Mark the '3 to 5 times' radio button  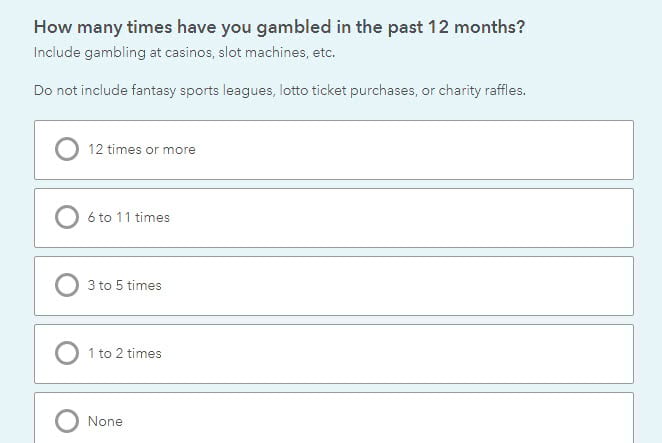[67, 285]
